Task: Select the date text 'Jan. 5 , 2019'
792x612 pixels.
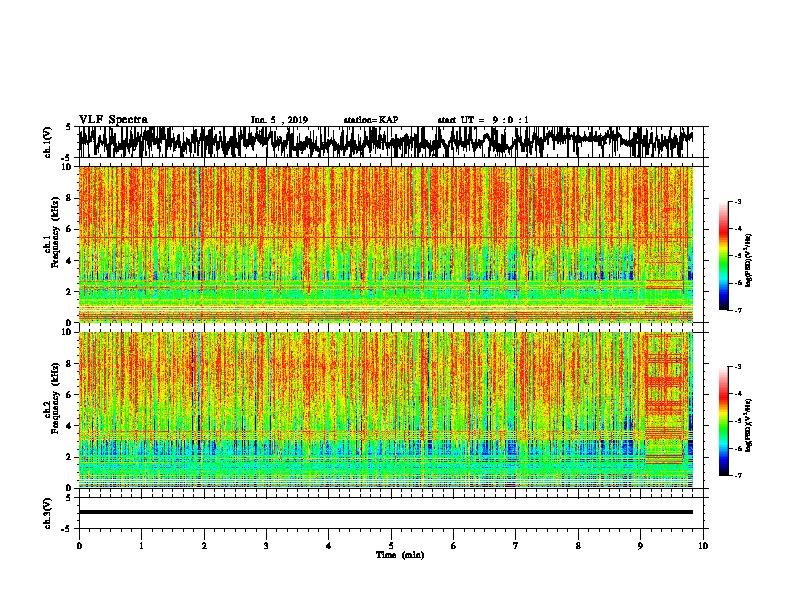Action: 279,120
